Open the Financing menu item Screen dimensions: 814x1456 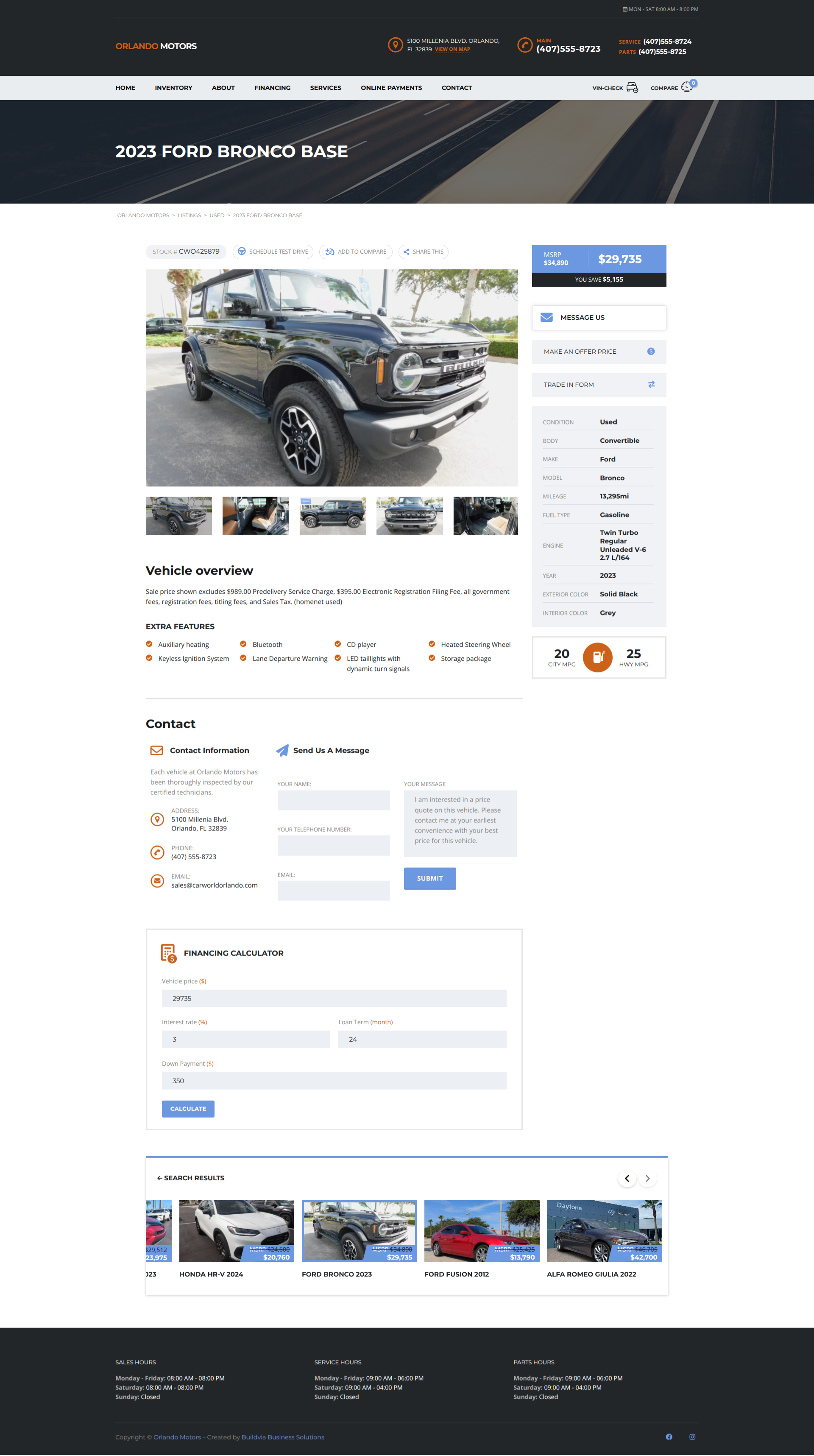click(272, 88)
